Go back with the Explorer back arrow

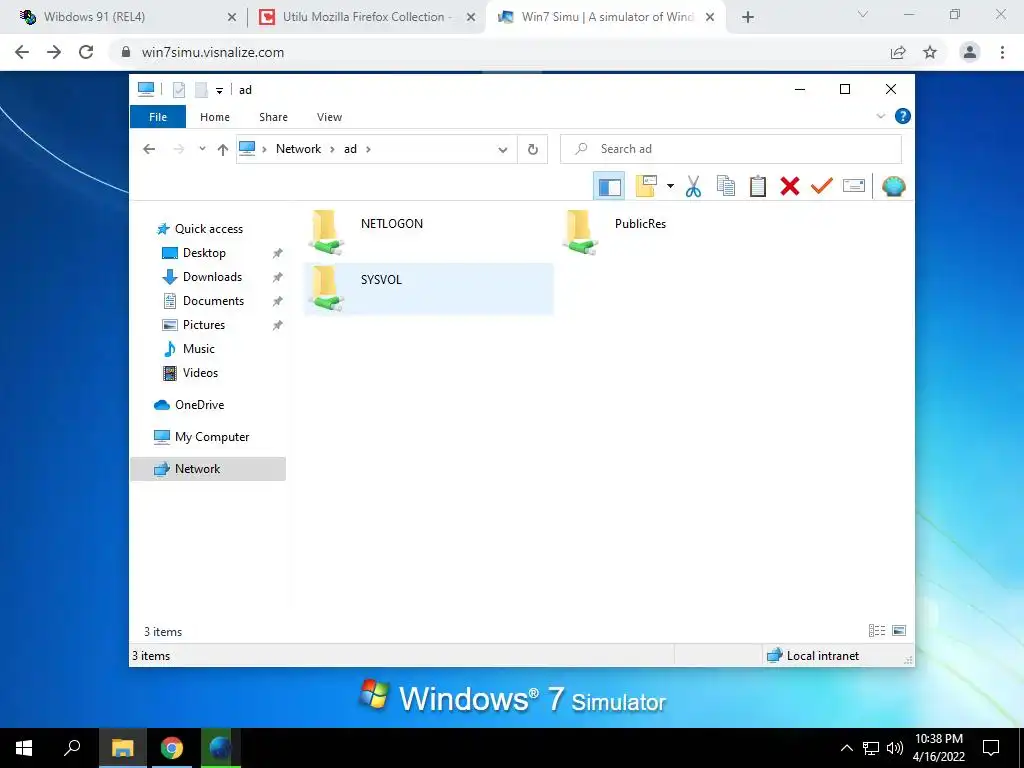coord(149,149)
